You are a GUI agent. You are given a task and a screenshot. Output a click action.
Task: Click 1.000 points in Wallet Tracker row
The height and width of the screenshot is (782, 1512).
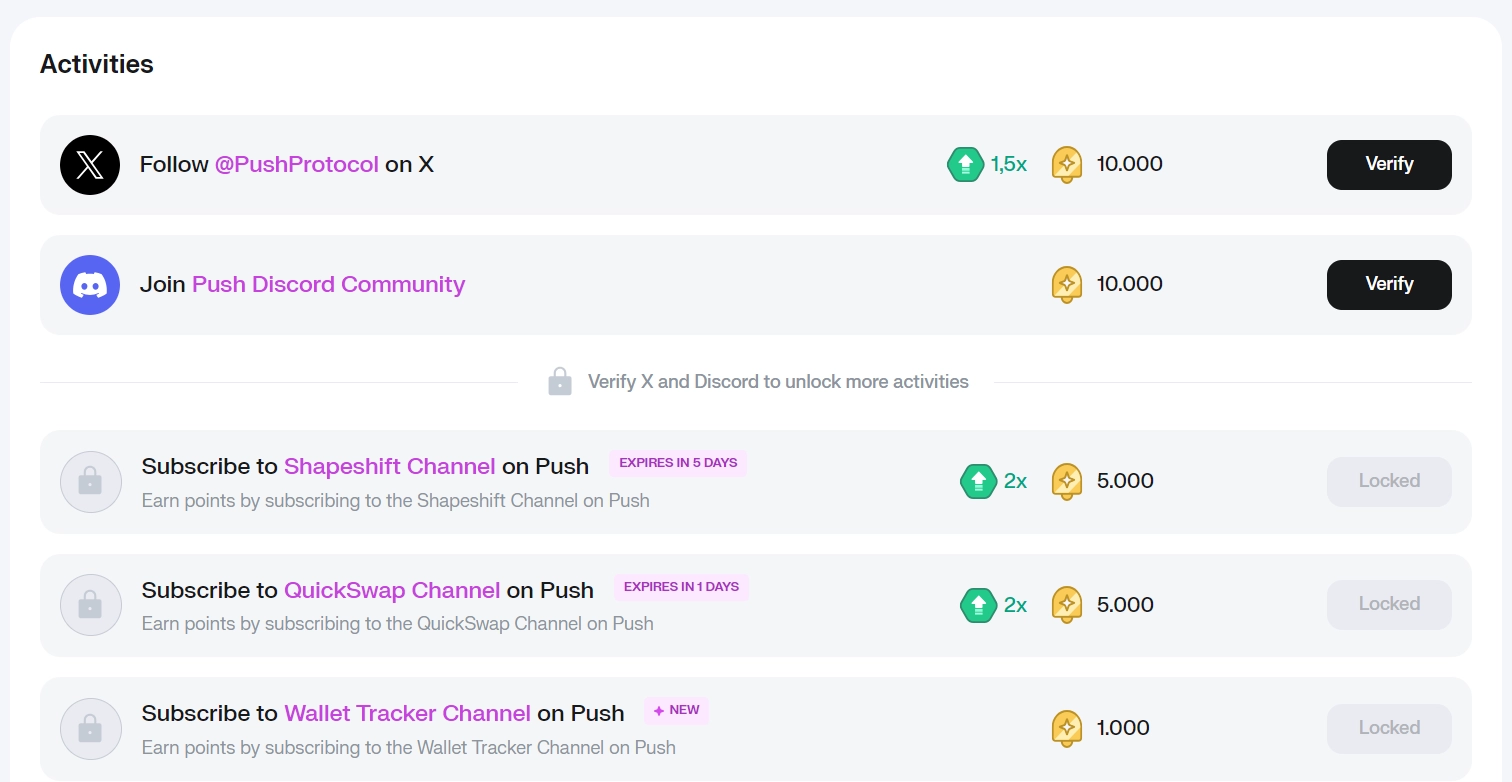tap(1123, 728)
